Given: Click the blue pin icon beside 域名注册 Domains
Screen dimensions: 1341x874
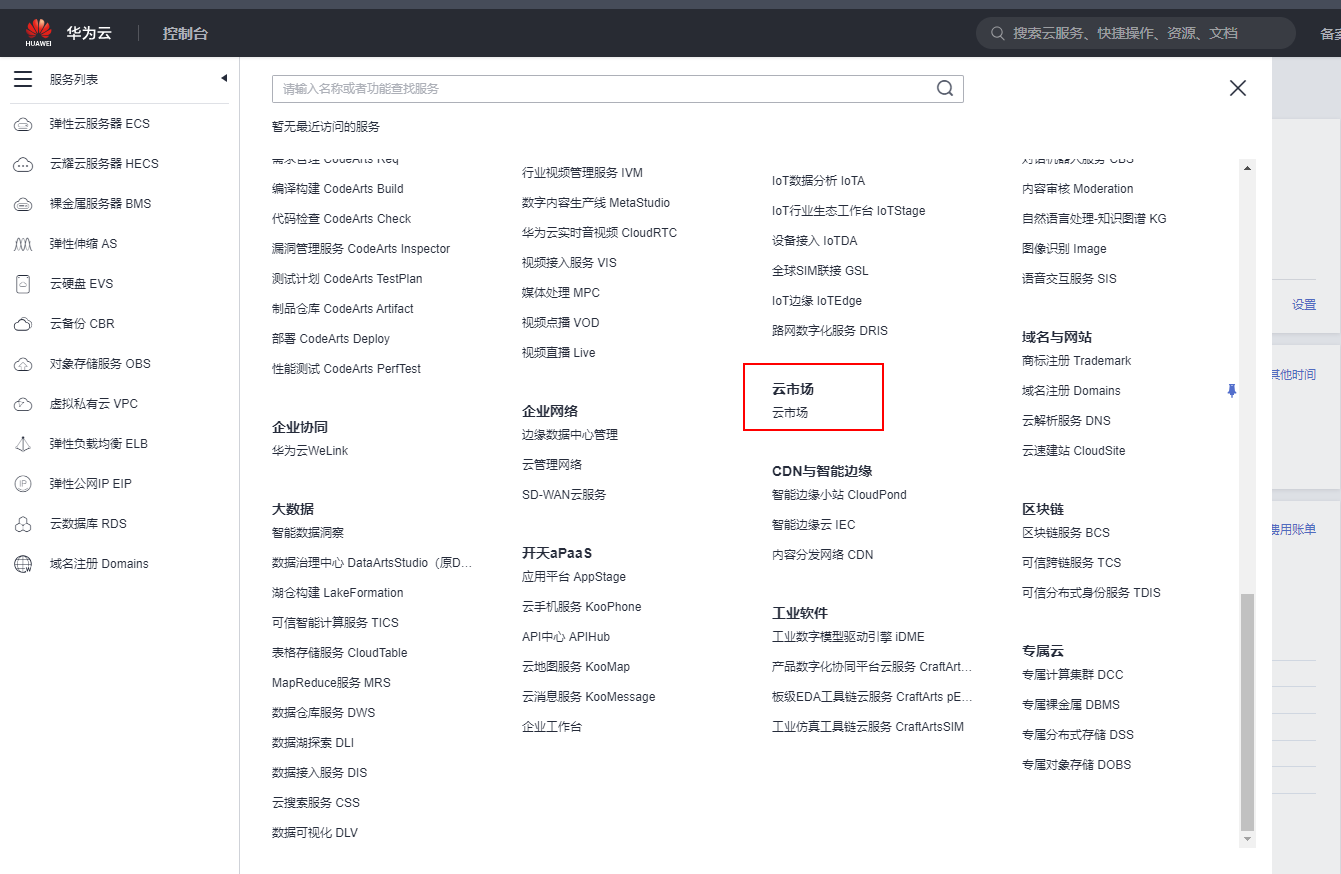Looking at the screenshot, I should [x=1232, y=391].
